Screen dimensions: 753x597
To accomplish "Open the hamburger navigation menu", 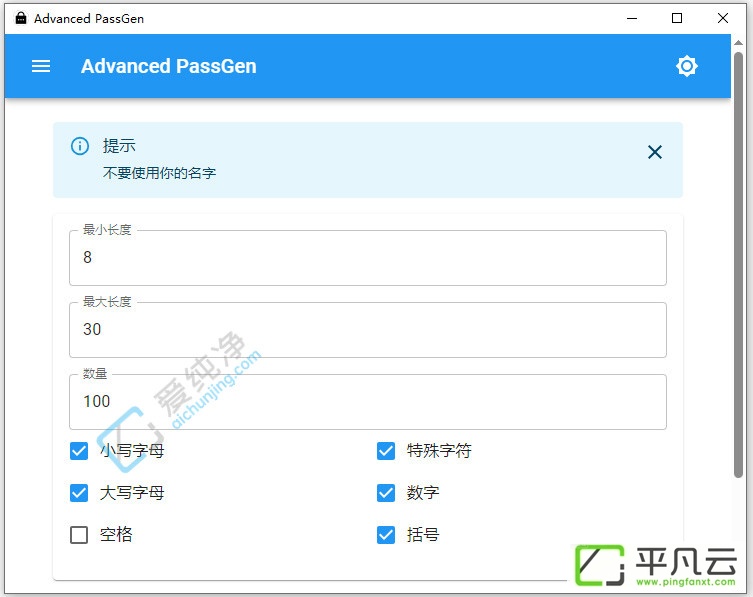I will click(x=41, y=66).
